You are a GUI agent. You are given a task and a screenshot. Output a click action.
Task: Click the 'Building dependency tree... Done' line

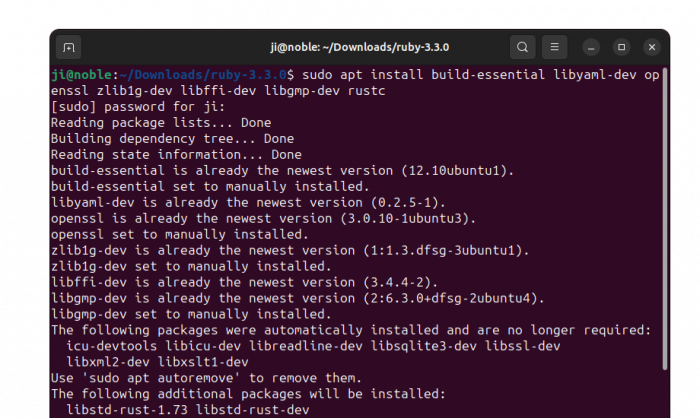[172, 139]
